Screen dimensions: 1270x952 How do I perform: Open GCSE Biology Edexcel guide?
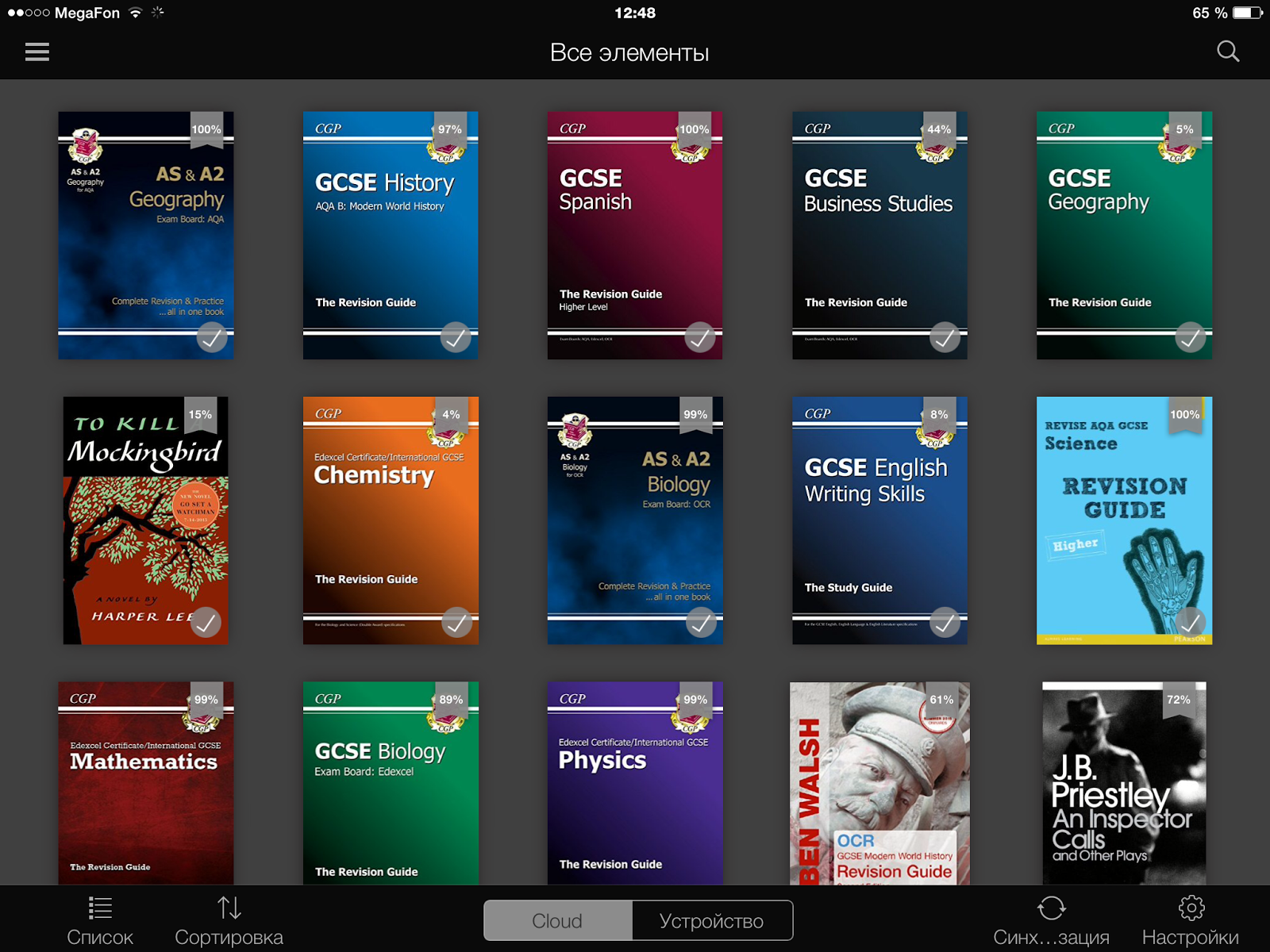coord(391,783)
